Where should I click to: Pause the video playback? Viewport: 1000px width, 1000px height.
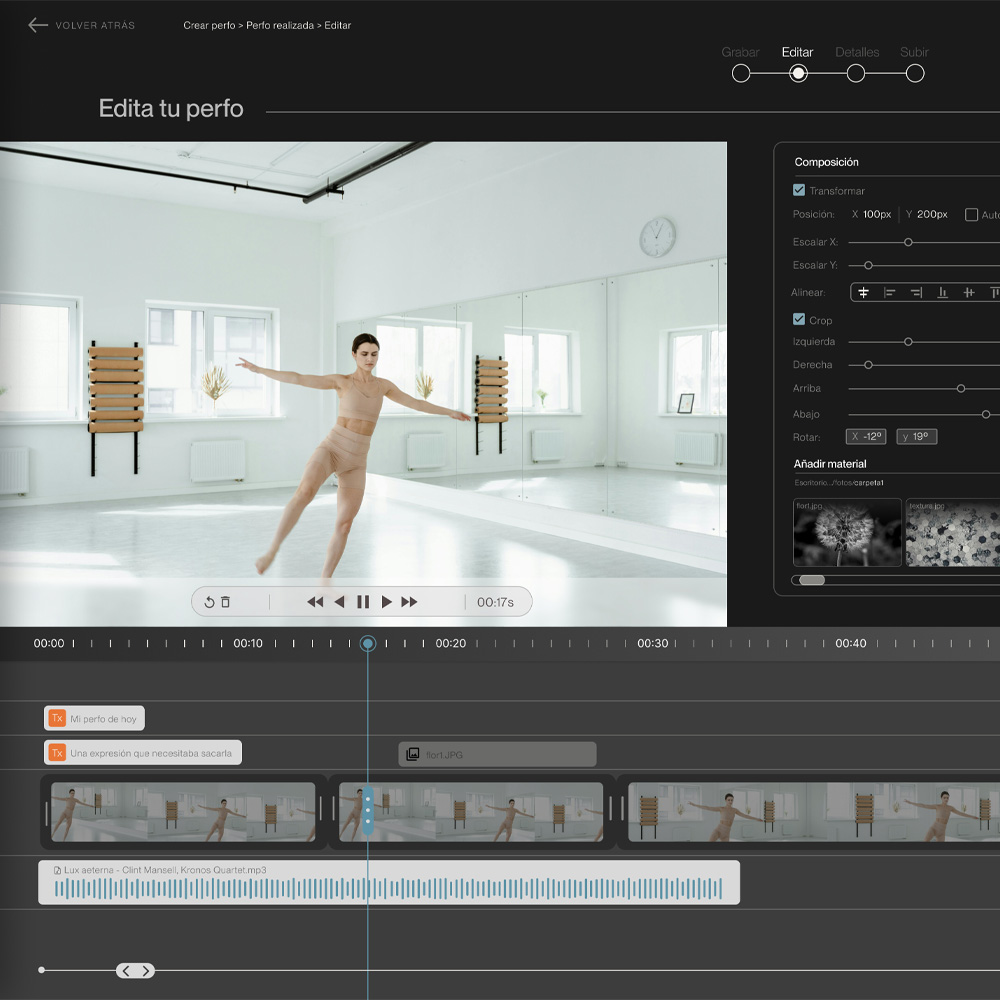tap(363, 602)
